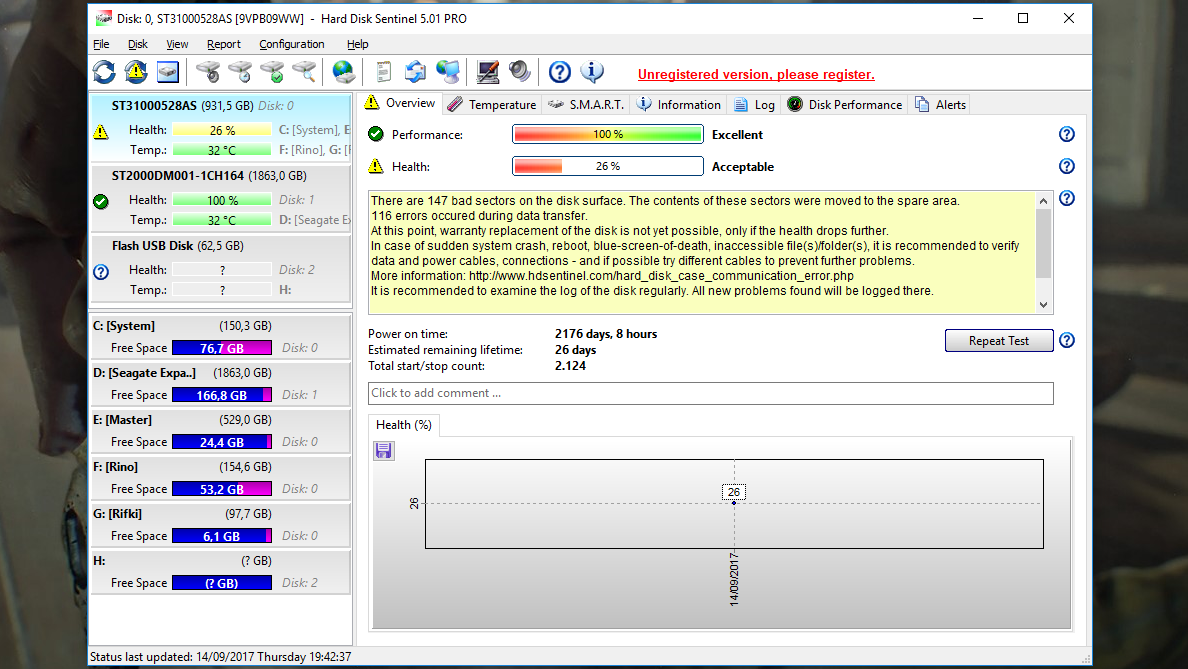The height and width of the screenshot is (669, 1188).
Task: Click help icon next to Health bar
Action: pyautogui.click(x=1067, y=166)
